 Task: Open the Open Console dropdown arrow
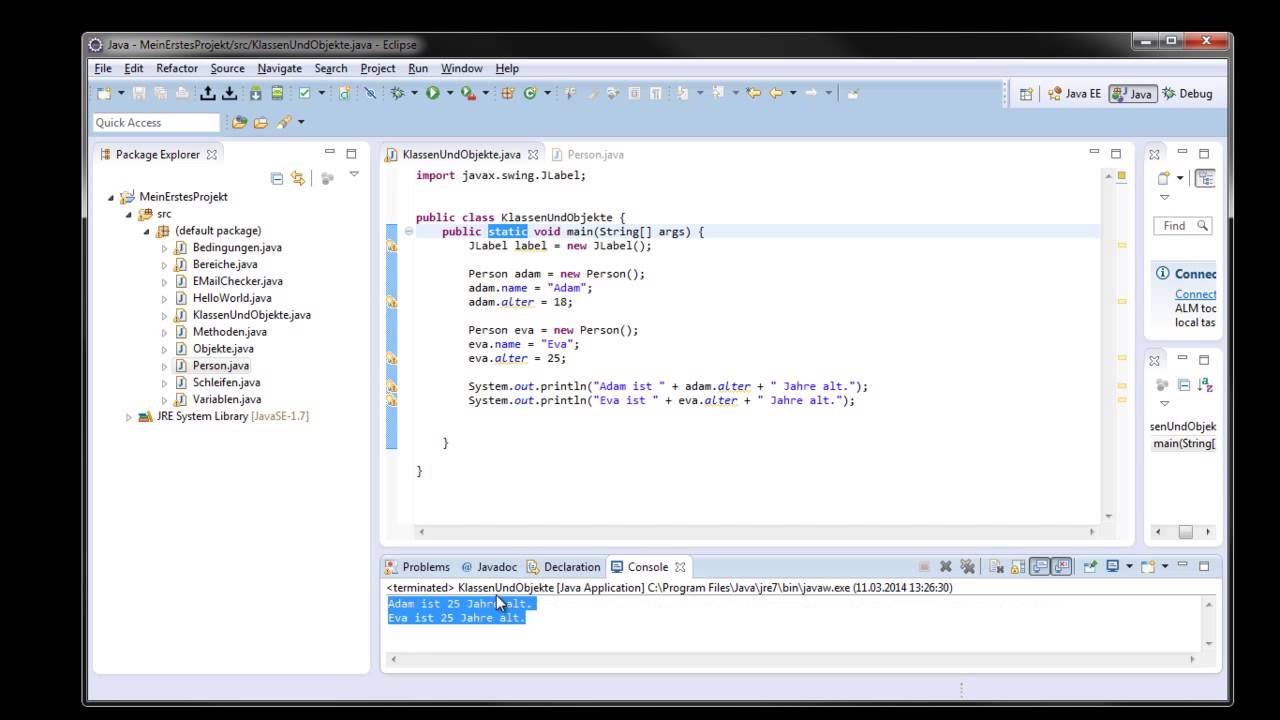[x=1165, y=566]
